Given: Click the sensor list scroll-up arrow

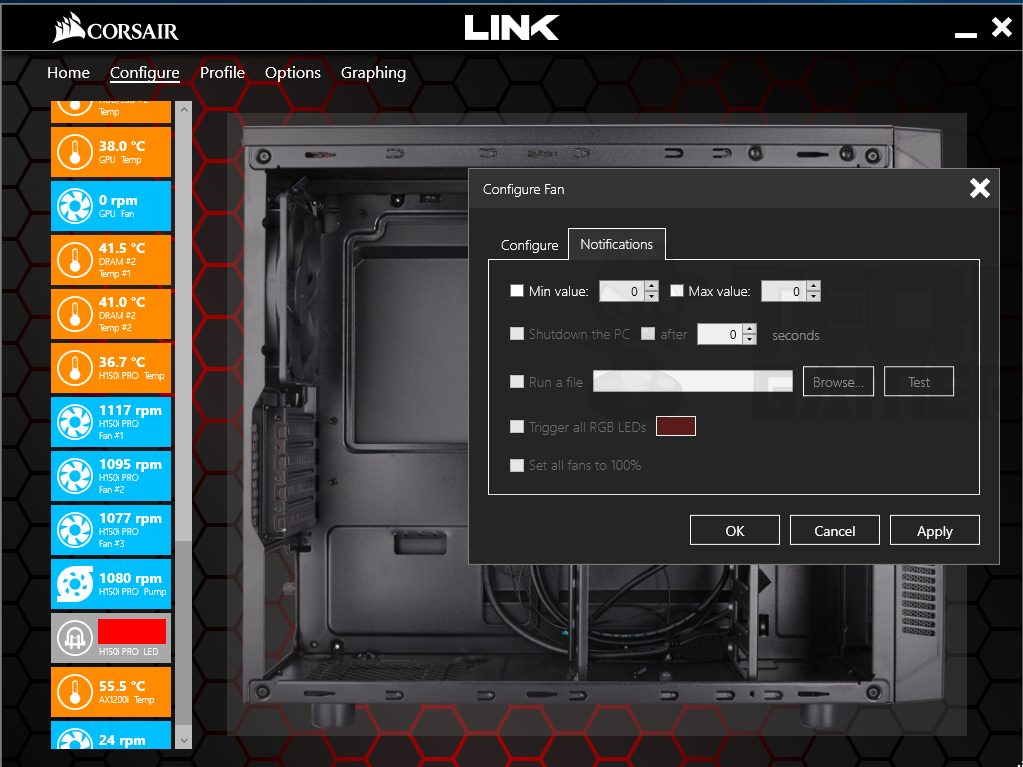Looking at the screenshot, I should pyautogui.click(x=184, y=110).
